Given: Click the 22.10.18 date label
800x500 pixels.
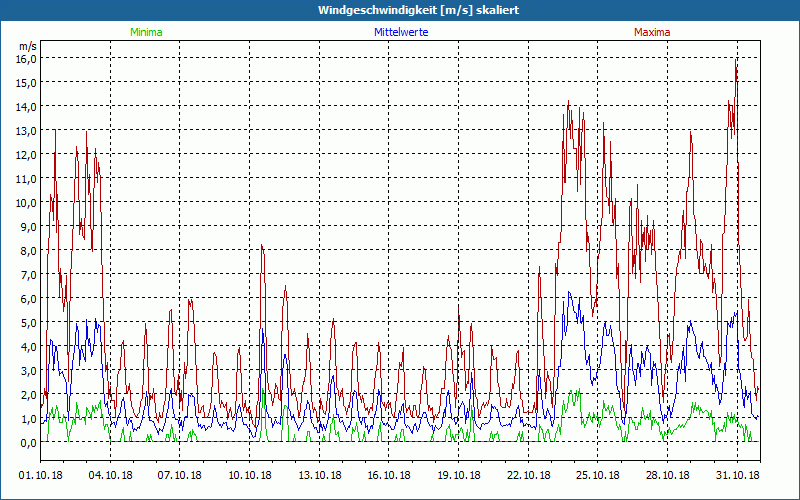Looking at the screenshot, I should click(x=529, y=475).
